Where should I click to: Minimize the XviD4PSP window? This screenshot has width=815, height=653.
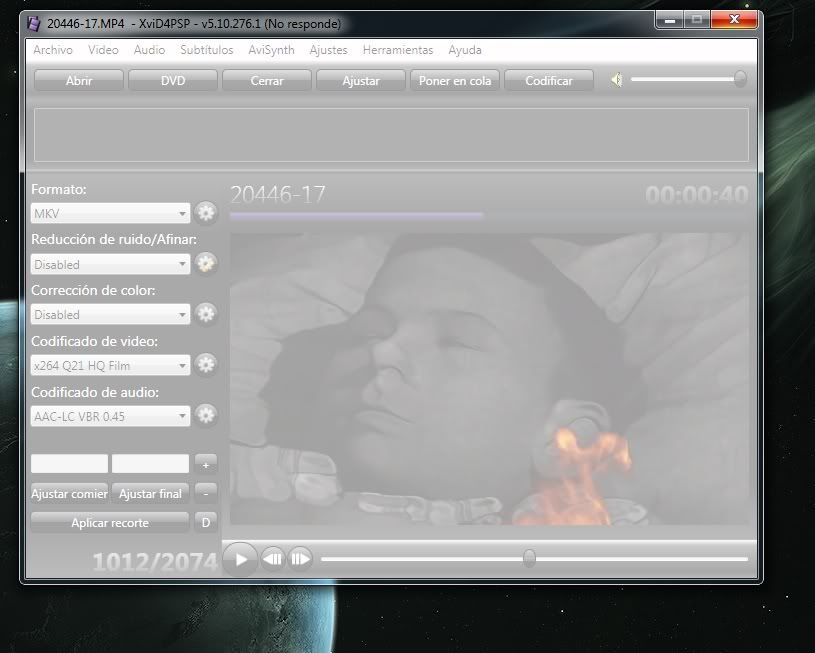[670, 20]
